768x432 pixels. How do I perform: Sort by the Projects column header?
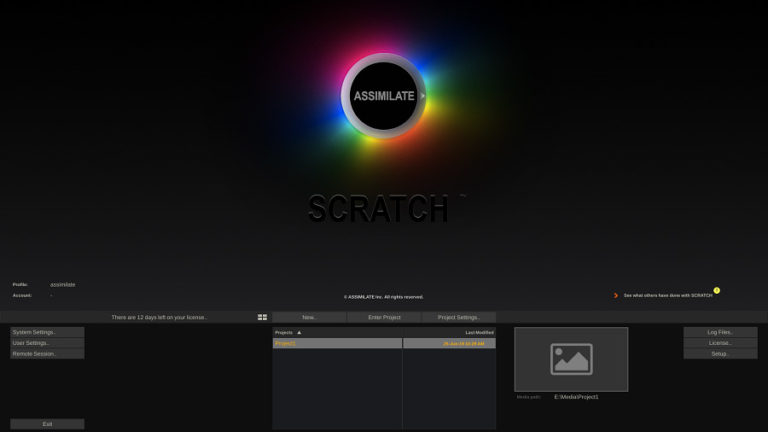click(337, 333)
